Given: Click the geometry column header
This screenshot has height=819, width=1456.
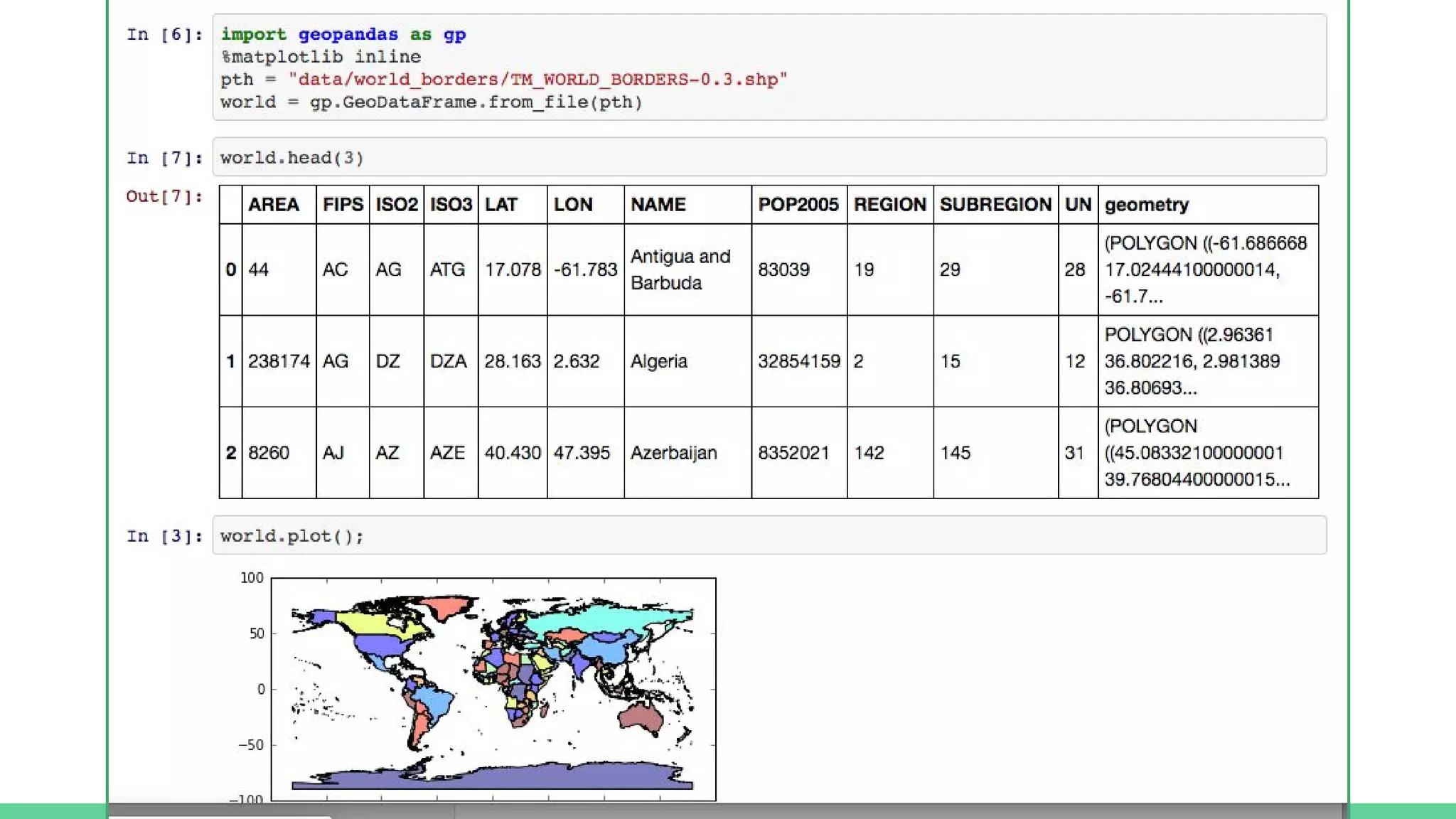Looking at the screenshot, I should (x=1208, y=205).
